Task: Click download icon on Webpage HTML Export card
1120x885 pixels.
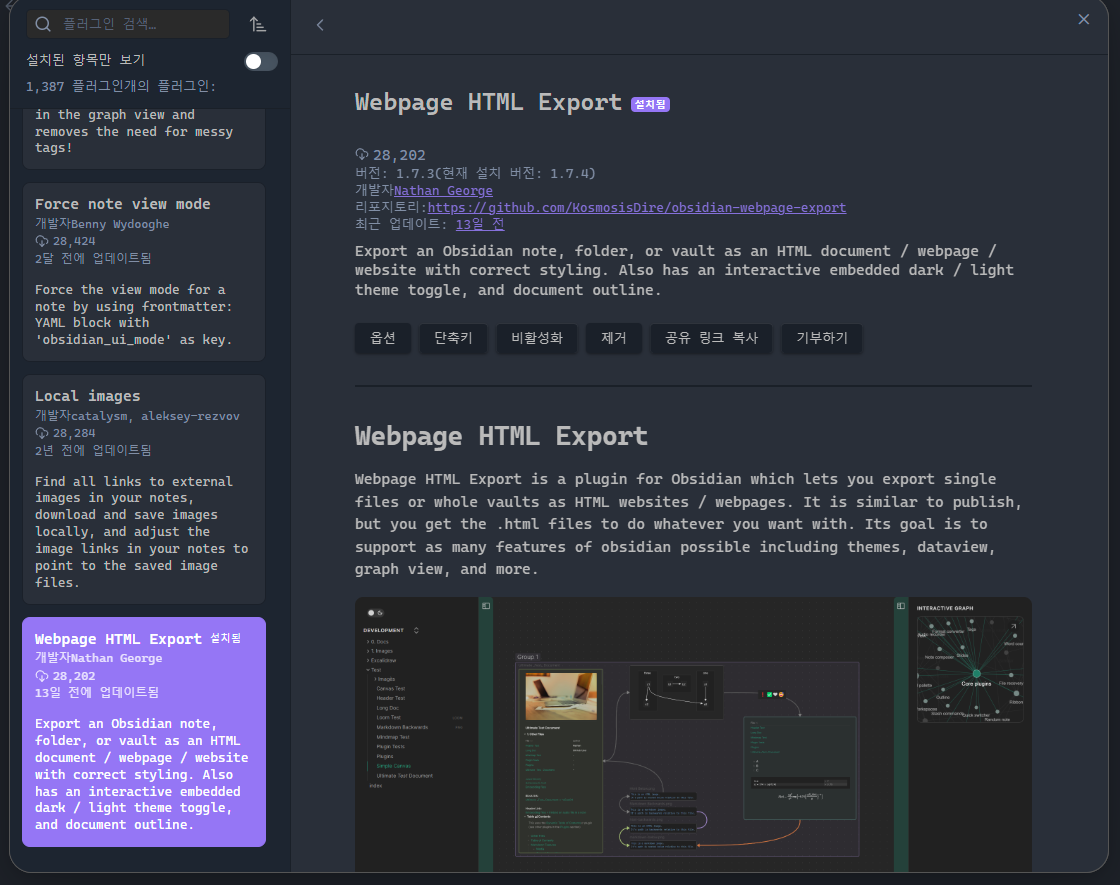Action: point(42,676)
